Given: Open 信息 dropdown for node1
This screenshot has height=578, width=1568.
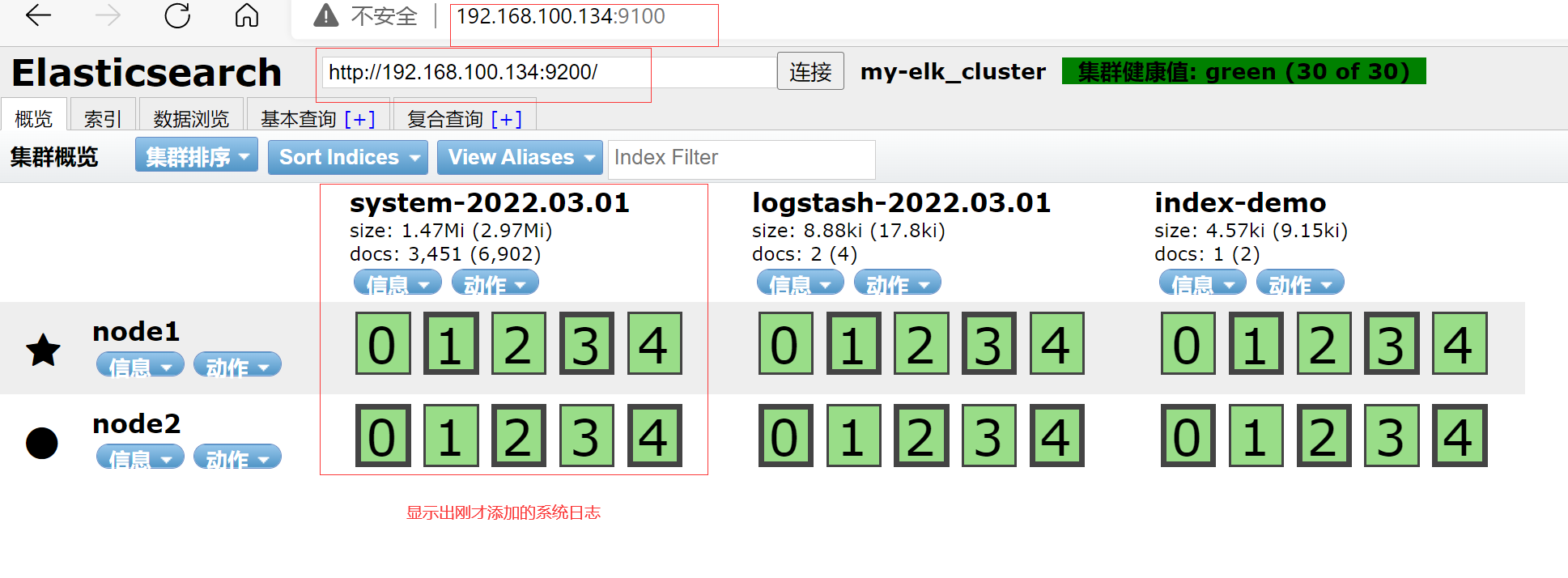Looking at the screenshot, I should [x=140, y=366].
